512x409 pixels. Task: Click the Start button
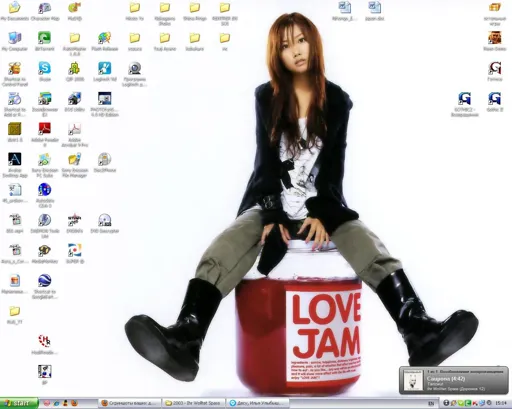[19, 403]
